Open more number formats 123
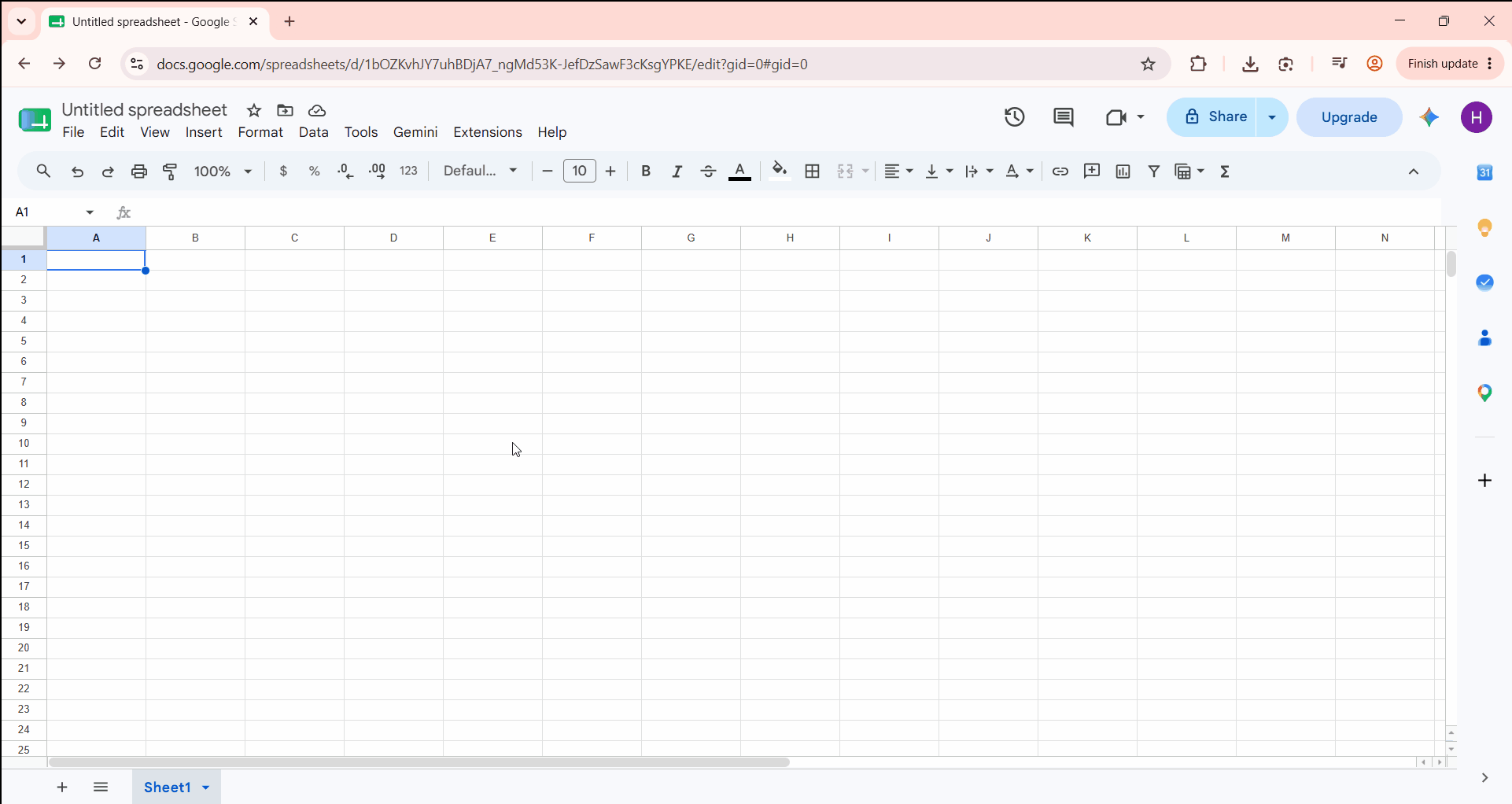1512x804 pixels. (409, 171)
